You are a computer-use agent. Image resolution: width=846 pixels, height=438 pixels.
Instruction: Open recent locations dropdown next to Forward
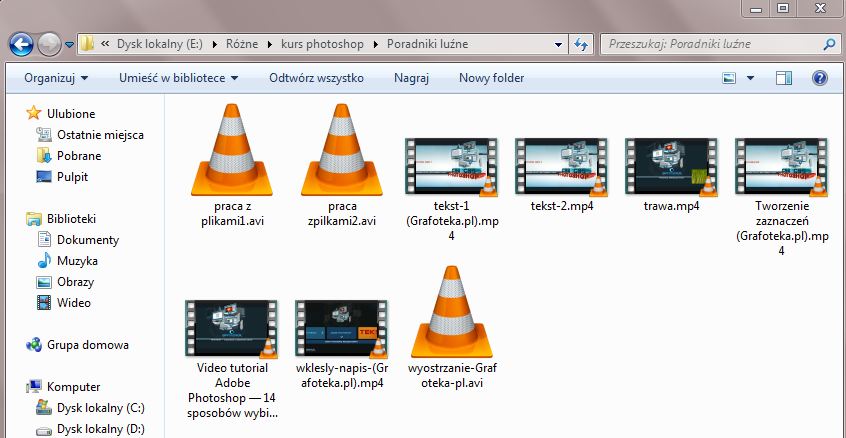69,45
